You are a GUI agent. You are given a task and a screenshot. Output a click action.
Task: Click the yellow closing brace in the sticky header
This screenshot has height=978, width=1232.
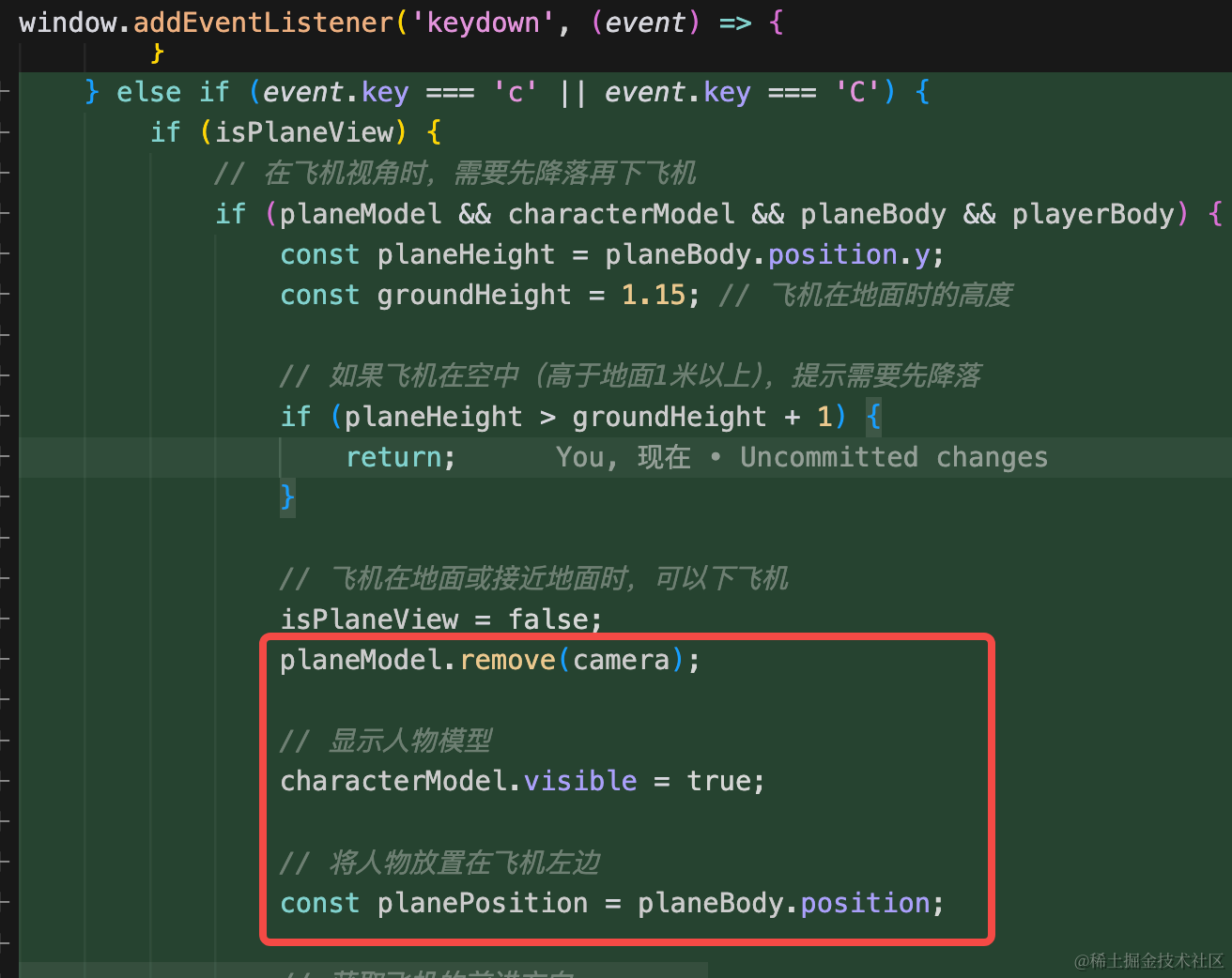(x=158, y=53)
